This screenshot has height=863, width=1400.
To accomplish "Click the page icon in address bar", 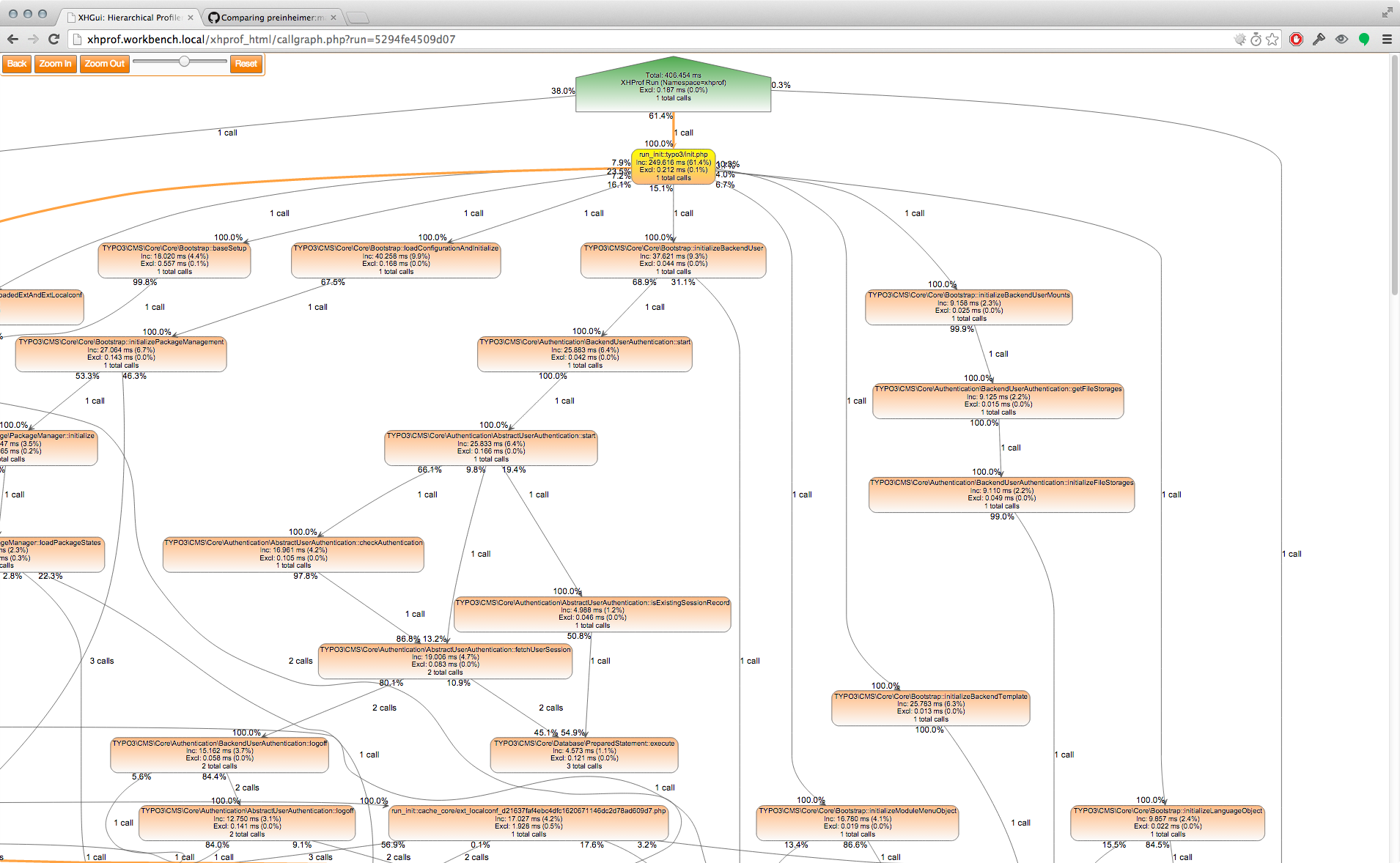I will [x=77, y=40].
